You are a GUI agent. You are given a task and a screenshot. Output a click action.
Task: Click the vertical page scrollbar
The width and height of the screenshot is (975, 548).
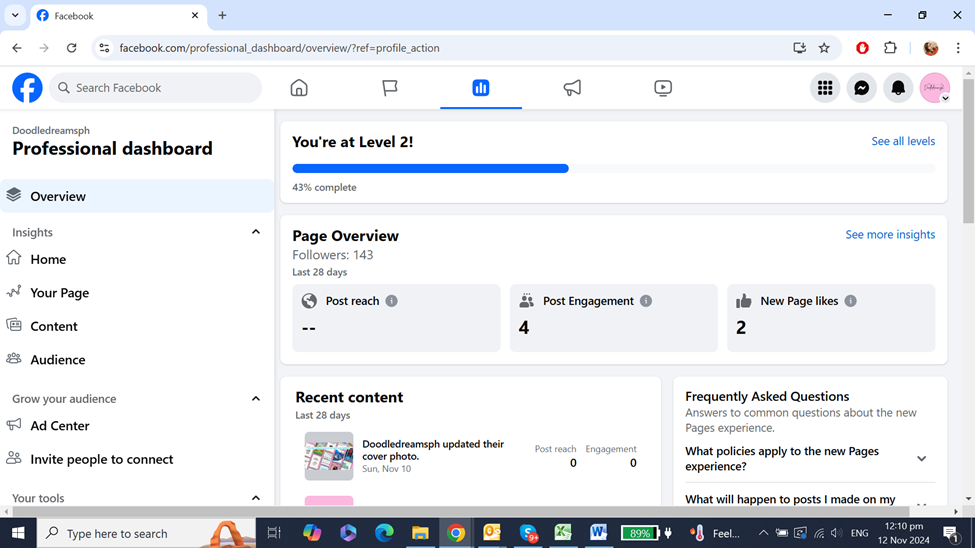tap(968, 151)
